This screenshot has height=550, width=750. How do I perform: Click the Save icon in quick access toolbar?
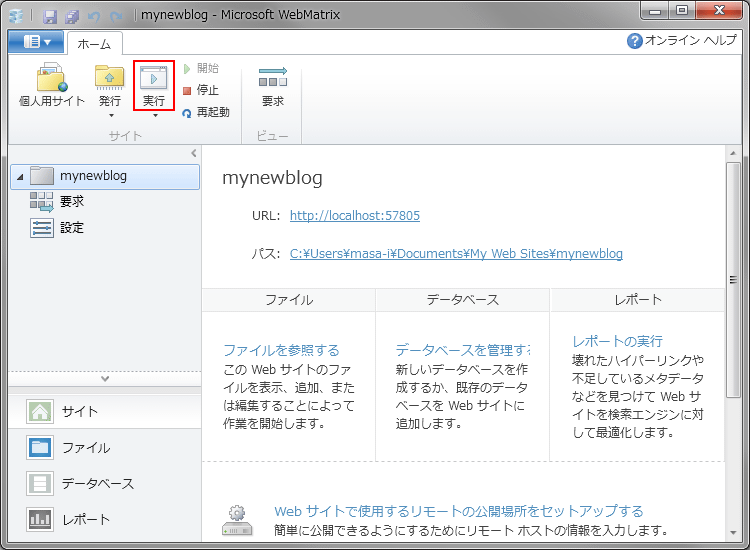click(50, 17)
